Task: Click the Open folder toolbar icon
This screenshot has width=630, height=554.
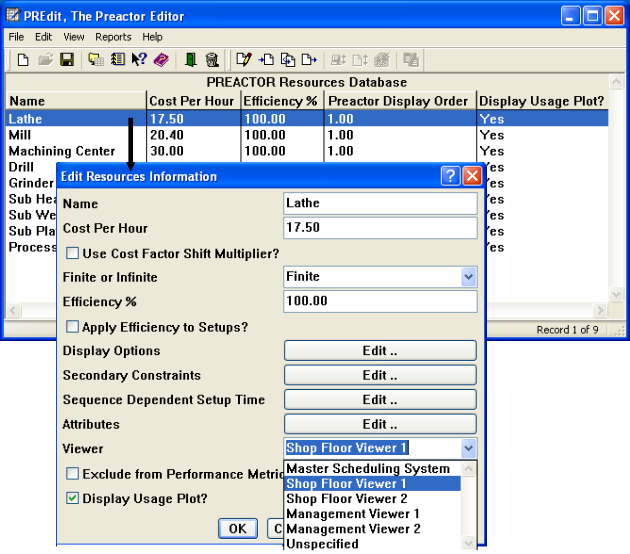Action: (45, 60)
